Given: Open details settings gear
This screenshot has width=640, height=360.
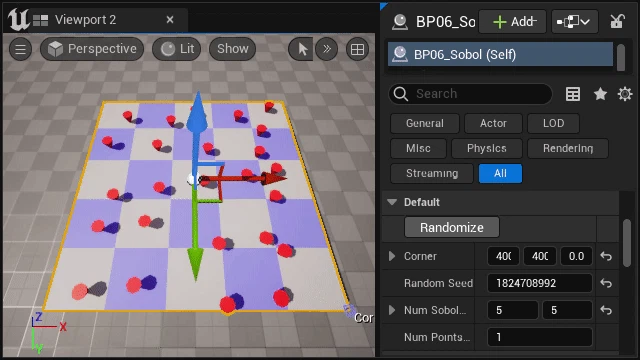Looking at the screenshot, I should pos(624,94).
